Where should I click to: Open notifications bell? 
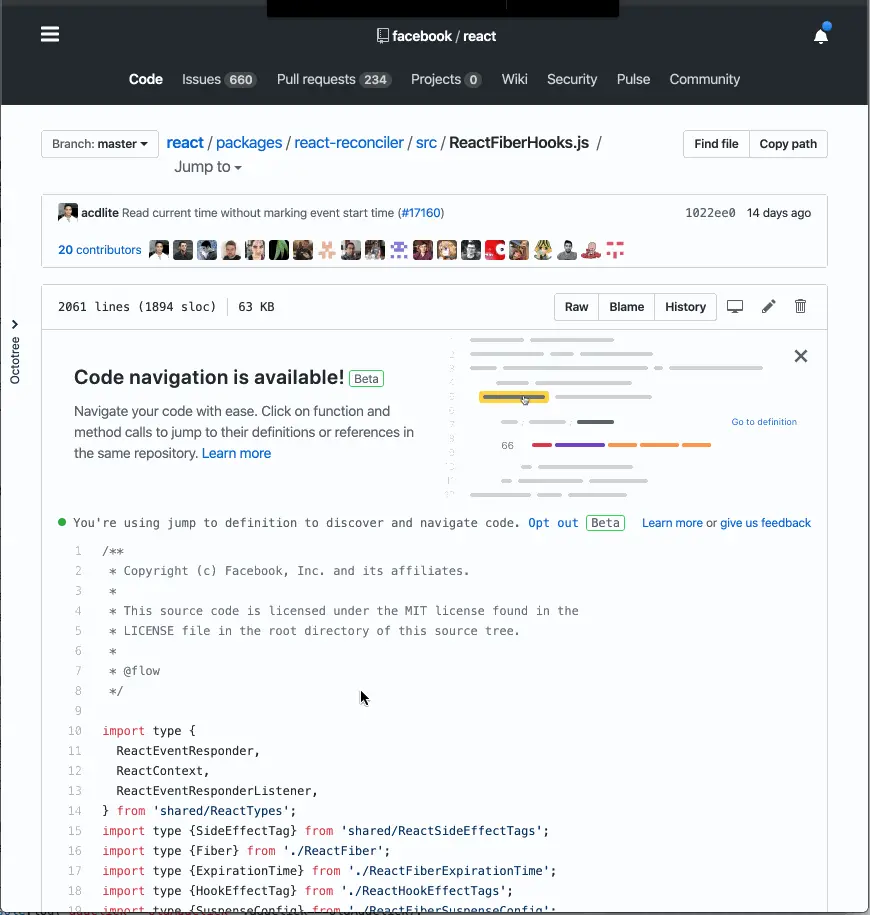[x=821, y=36]
